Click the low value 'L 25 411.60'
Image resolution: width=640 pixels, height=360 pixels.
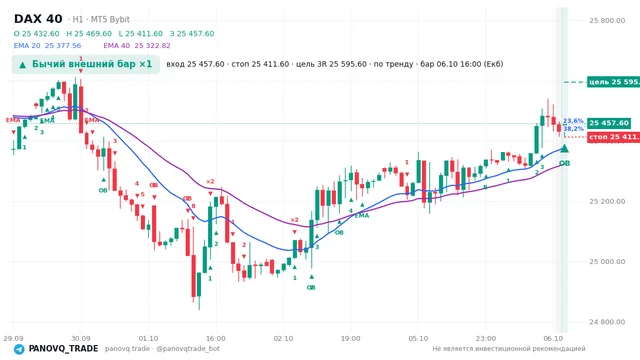click(x=141, y=33)
